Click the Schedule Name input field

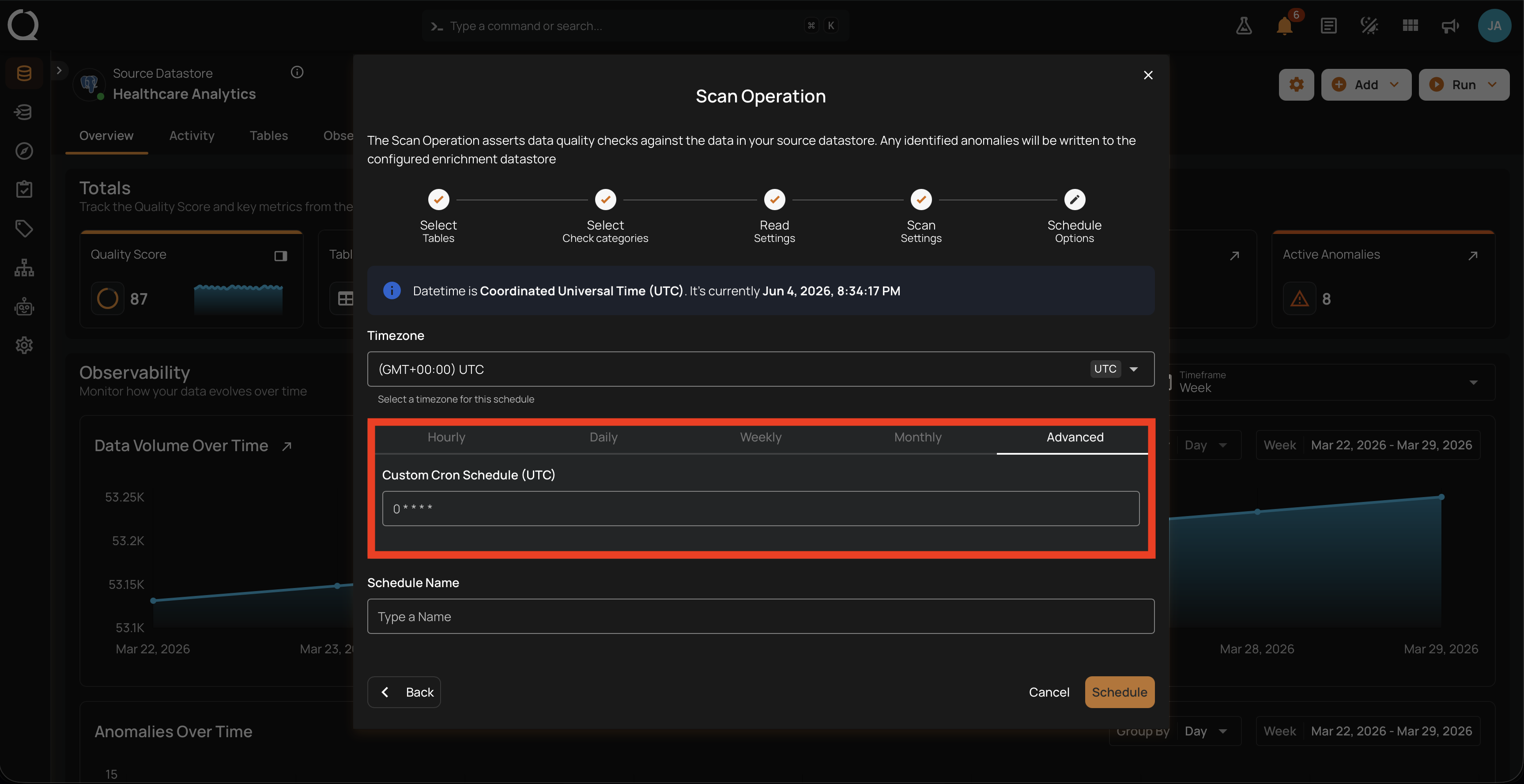click(x=761, y=617)
